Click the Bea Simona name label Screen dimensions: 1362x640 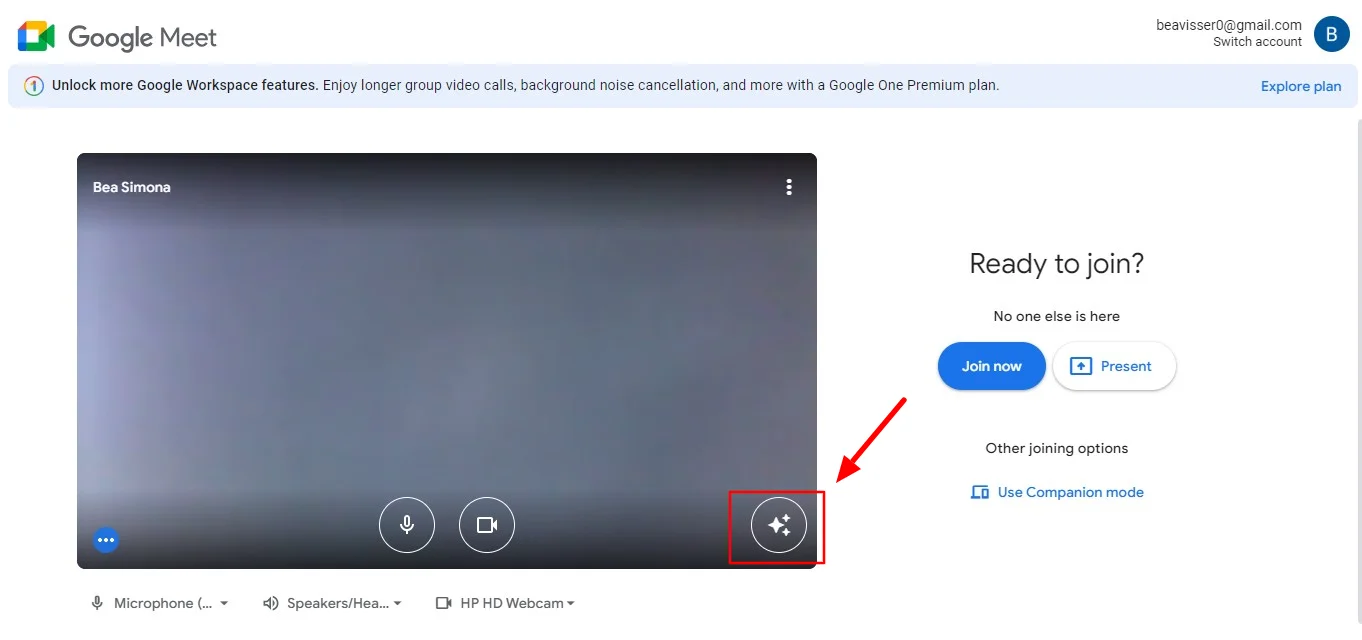pos(132,187)
